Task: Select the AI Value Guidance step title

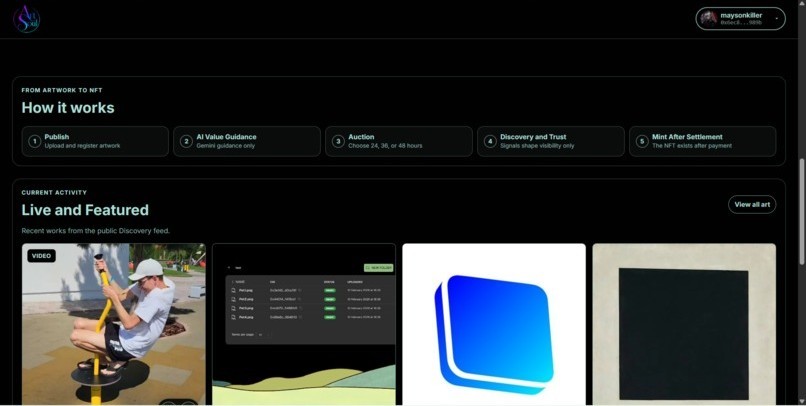Action: 226,137
